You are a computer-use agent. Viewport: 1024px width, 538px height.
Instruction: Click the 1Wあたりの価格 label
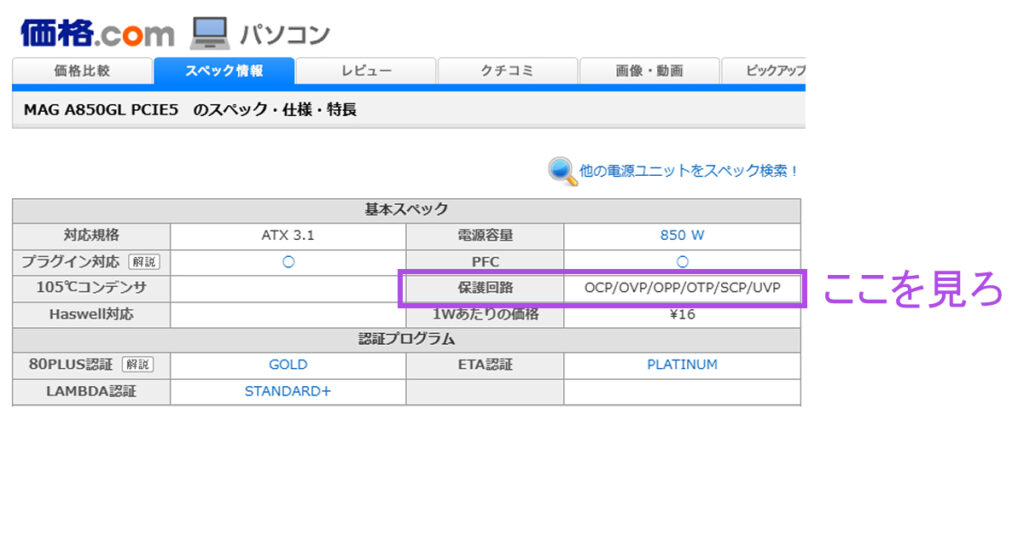[x=485, y=315]
